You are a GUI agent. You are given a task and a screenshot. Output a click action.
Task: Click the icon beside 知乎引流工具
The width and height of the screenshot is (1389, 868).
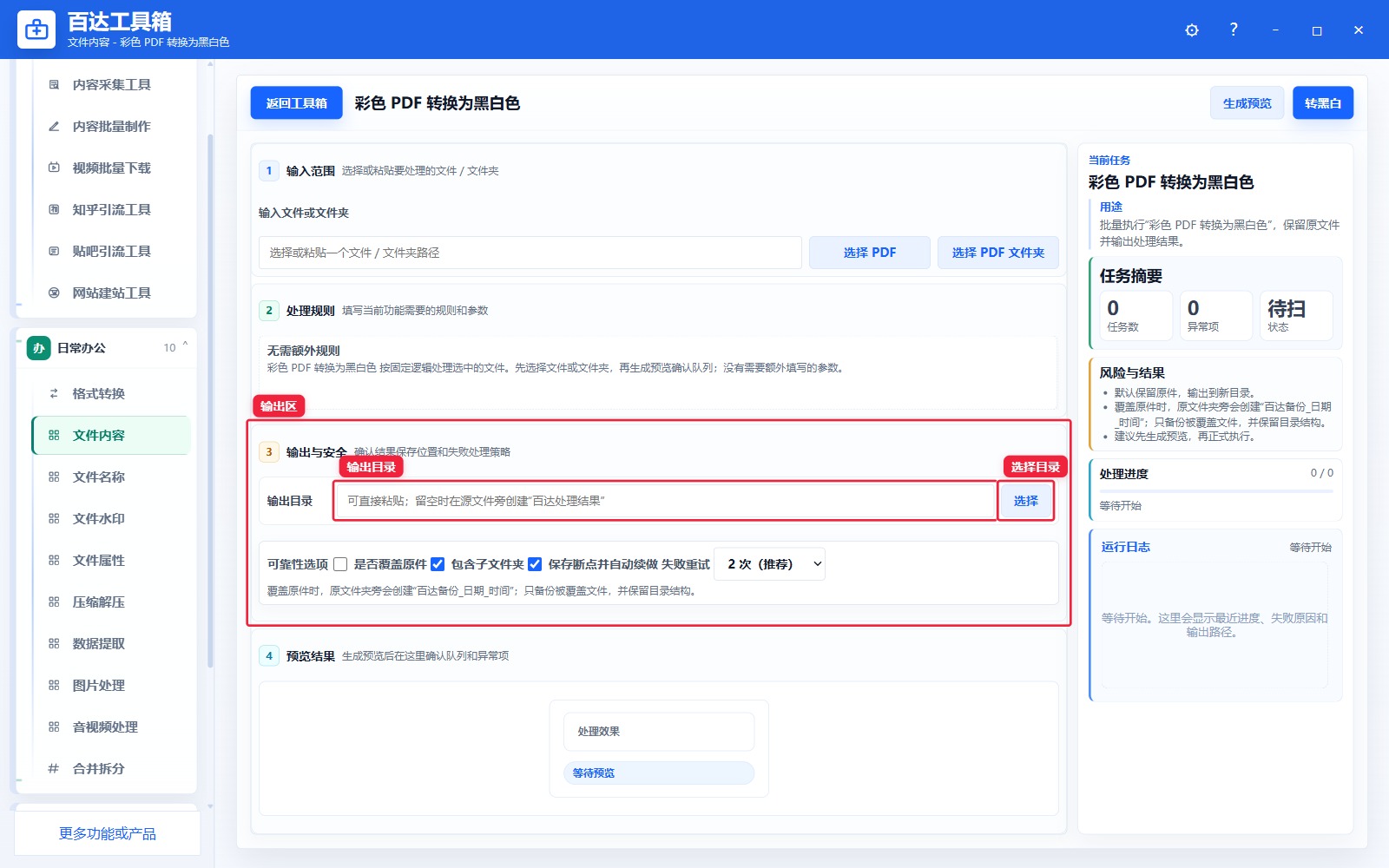(54, 210)
